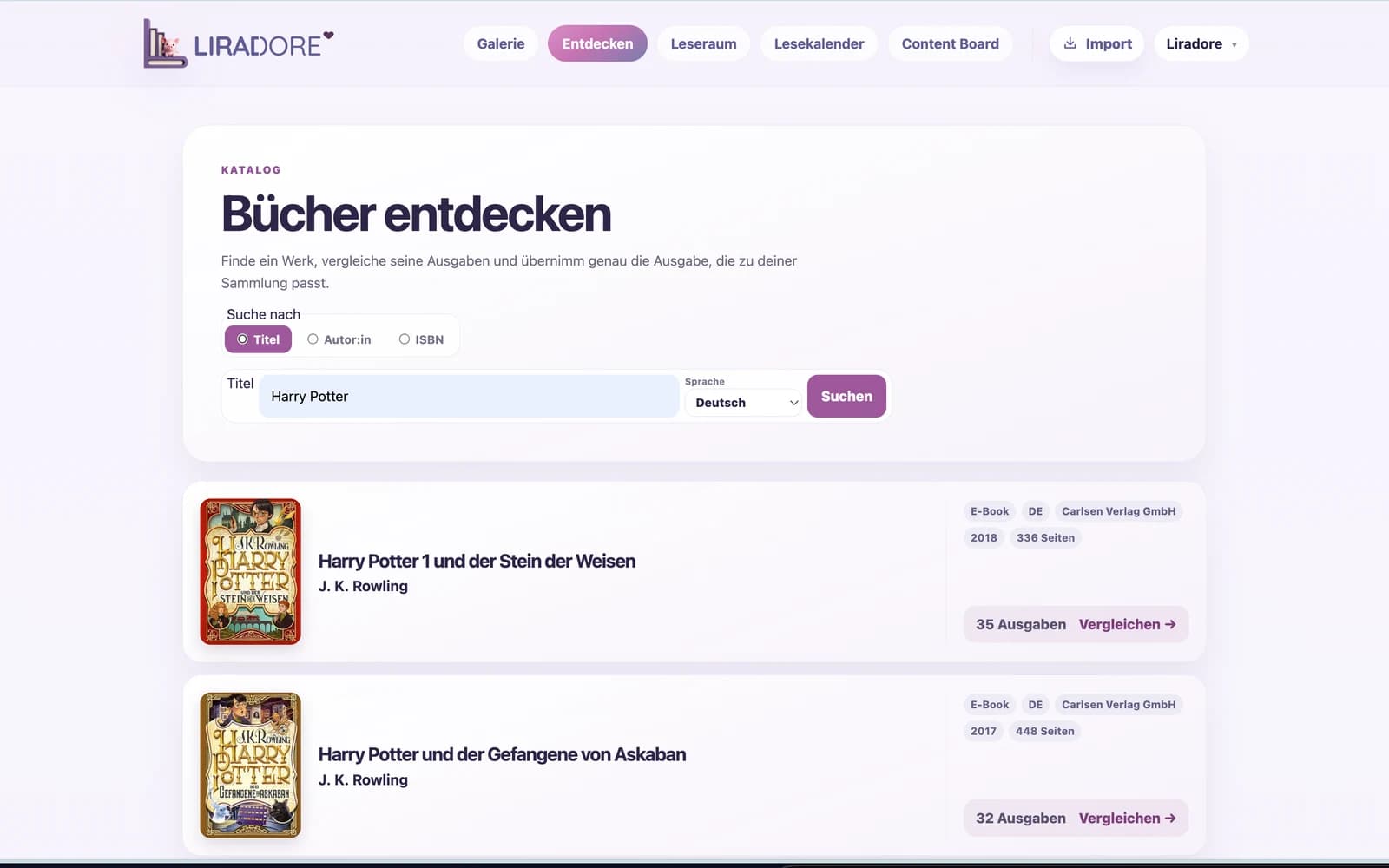Click the KATALOG label
The width and height of the screenshot is (1389, 868).
[x=251, y=170]
